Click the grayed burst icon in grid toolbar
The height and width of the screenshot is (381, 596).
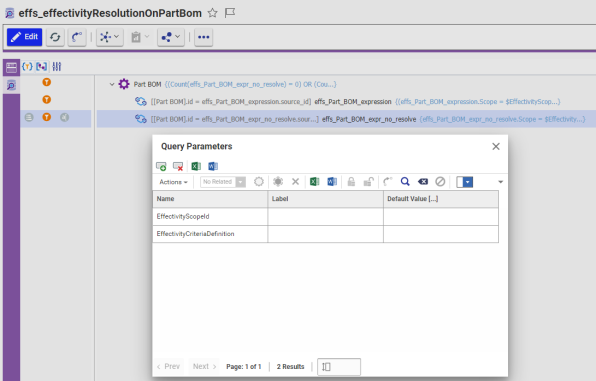tap(278, 182)
